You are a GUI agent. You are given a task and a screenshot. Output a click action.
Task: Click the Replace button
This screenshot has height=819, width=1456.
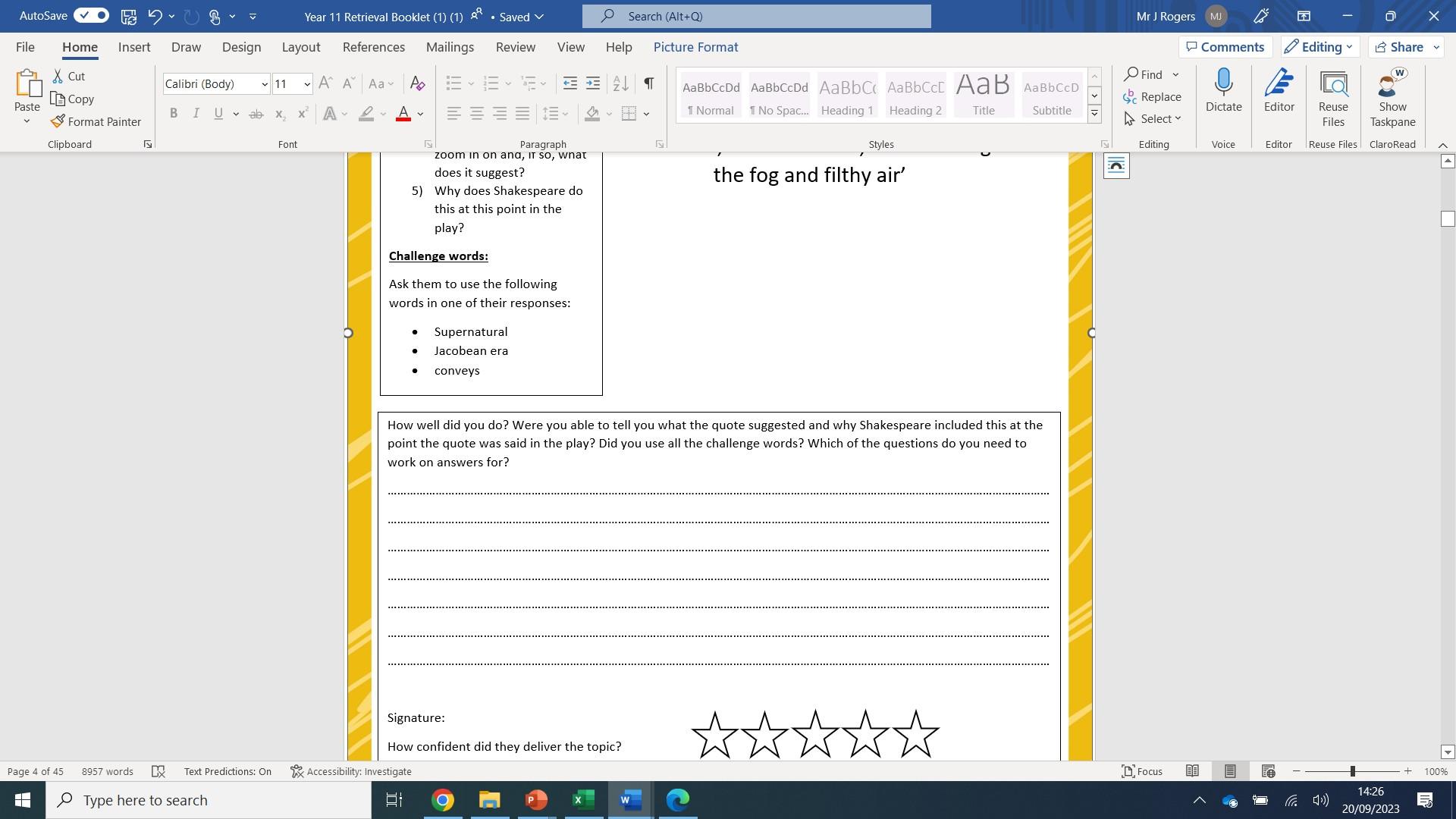pyautogui.click(x=1153, y=96)
